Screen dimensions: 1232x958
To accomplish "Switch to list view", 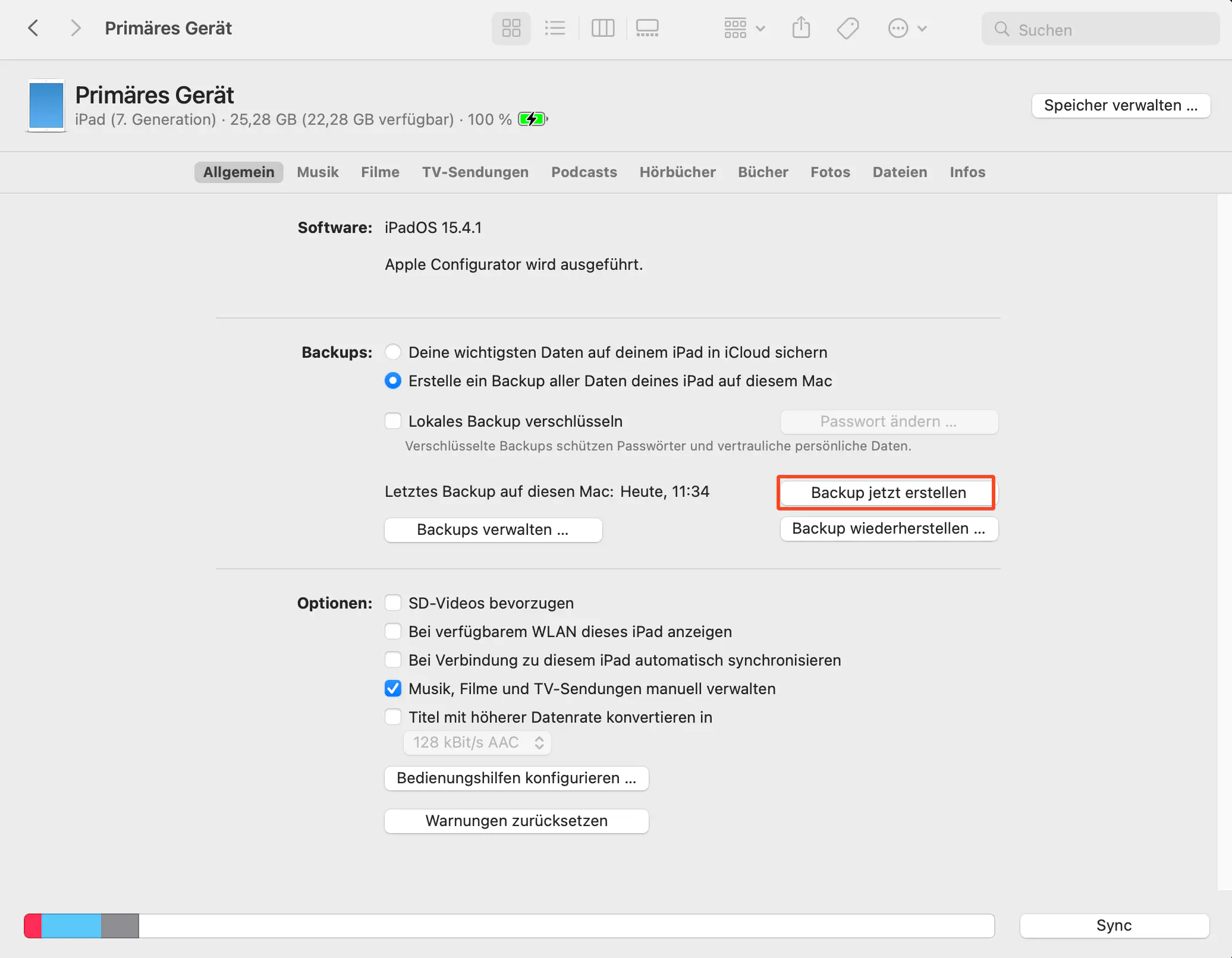I will coord(555,28).
